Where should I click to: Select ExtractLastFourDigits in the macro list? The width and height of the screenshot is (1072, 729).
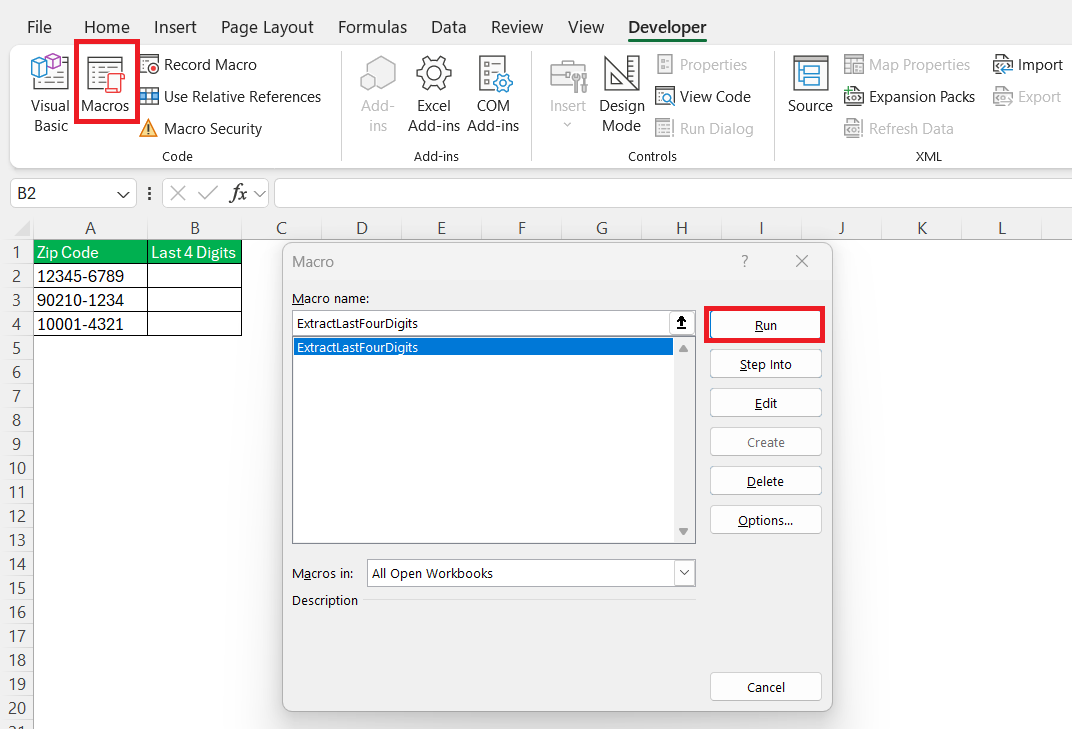pyautogui.click(x=483, y=347)
